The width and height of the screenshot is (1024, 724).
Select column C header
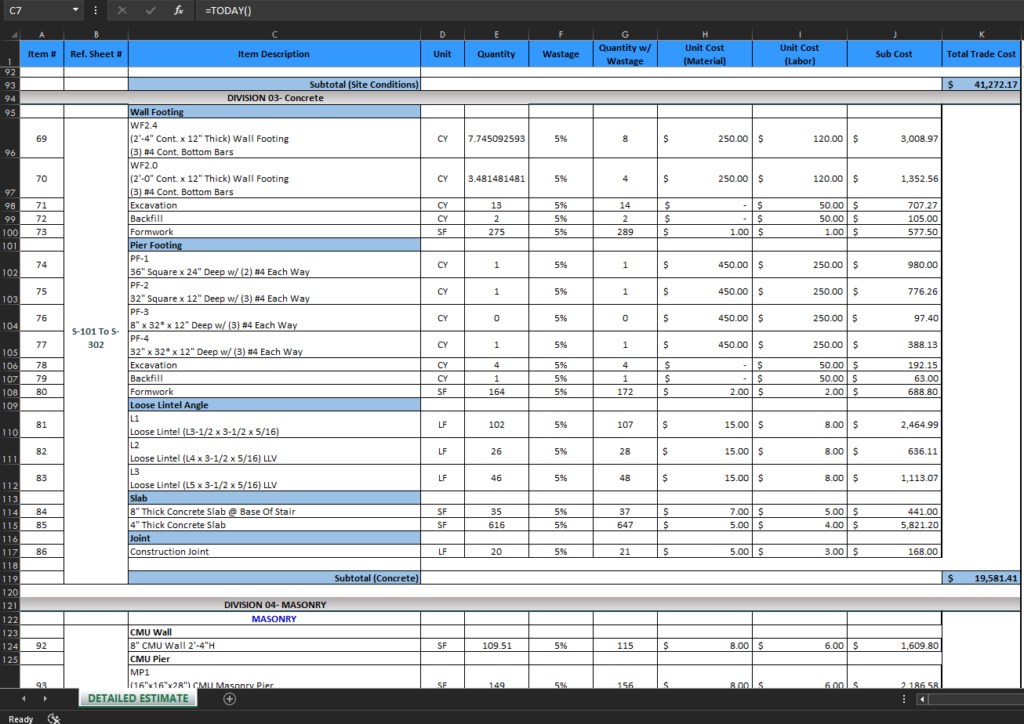click(x=273, y=34)
